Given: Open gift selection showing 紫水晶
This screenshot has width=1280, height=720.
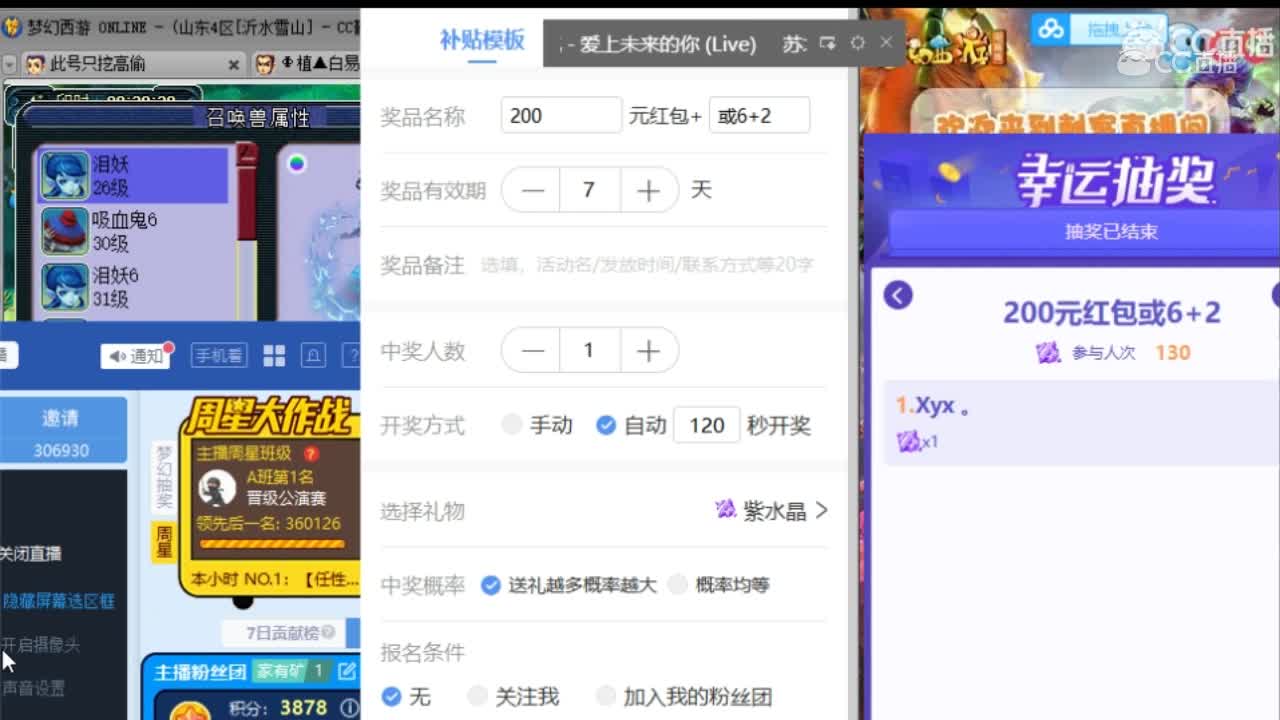Looking at the screenshot, I should tap(771, 511).
